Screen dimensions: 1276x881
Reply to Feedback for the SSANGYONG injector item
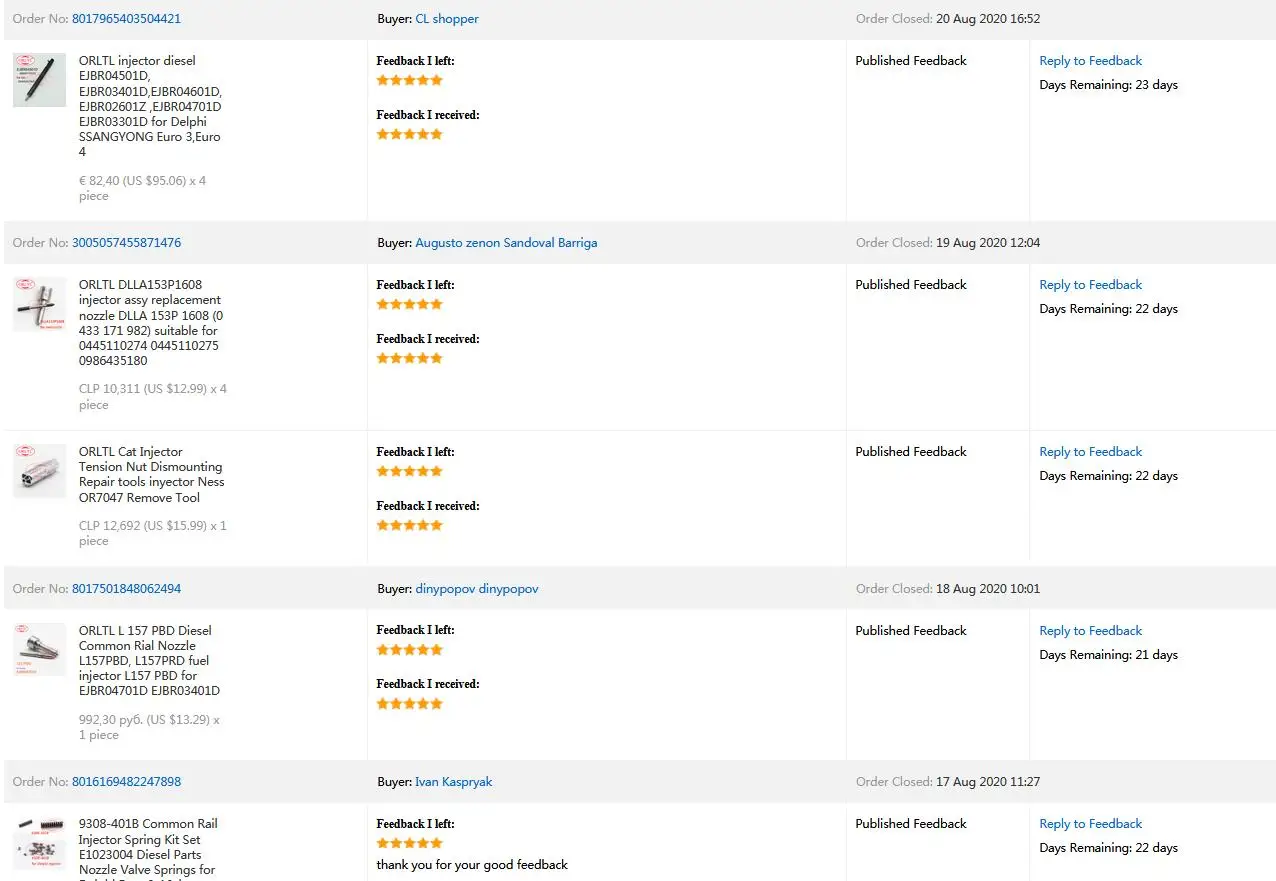pos(1090,61)
